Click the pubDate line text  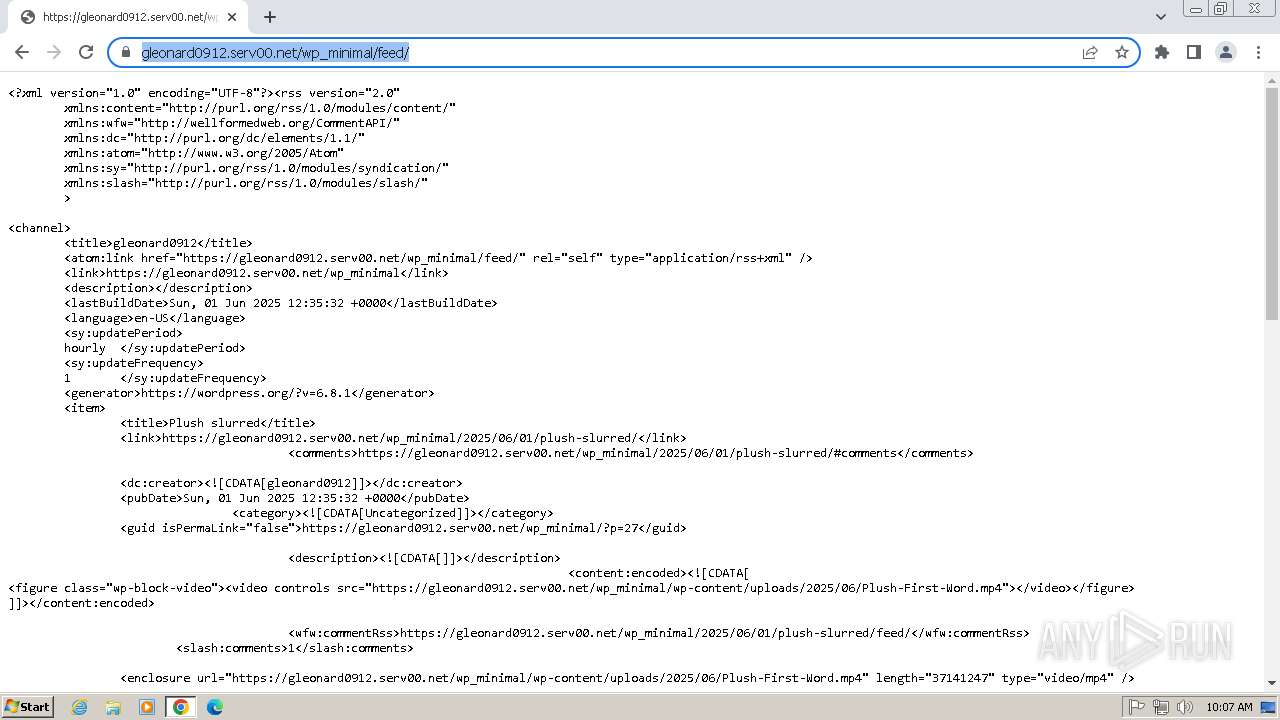pyautogui.click(x=295, y=498)
